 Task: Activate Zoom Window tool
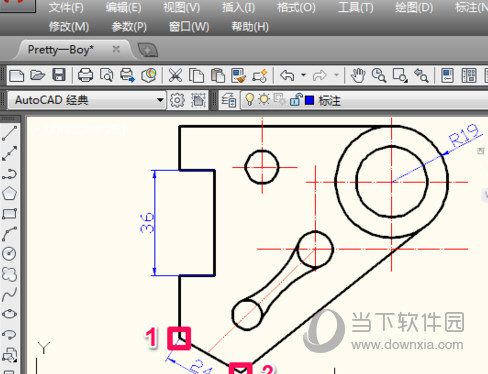tap(400, 75)
